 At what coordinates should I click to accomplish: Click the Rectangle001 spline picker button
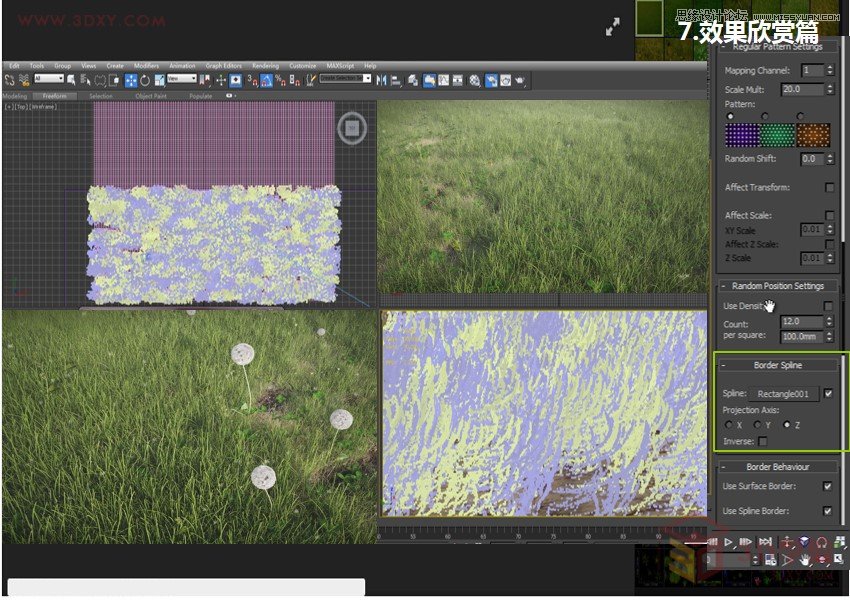pyautogui.click(x=784, y=394)
